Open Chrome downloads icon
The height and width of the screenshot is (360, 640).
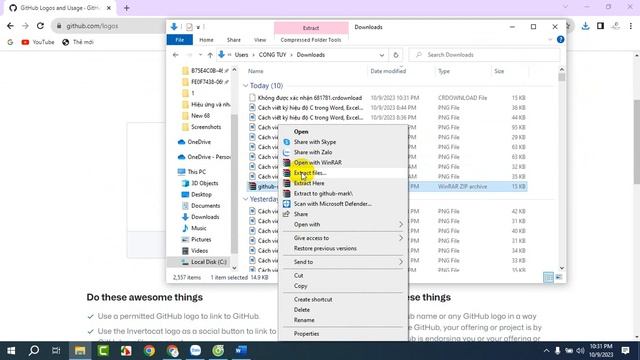coord(585,26)
